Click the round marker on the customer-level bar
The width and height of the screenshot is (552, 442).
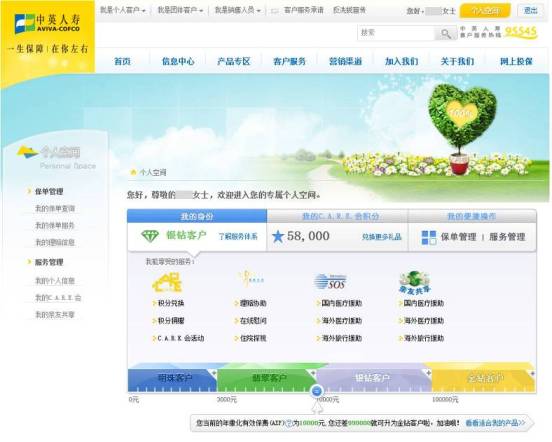point(317,391)
